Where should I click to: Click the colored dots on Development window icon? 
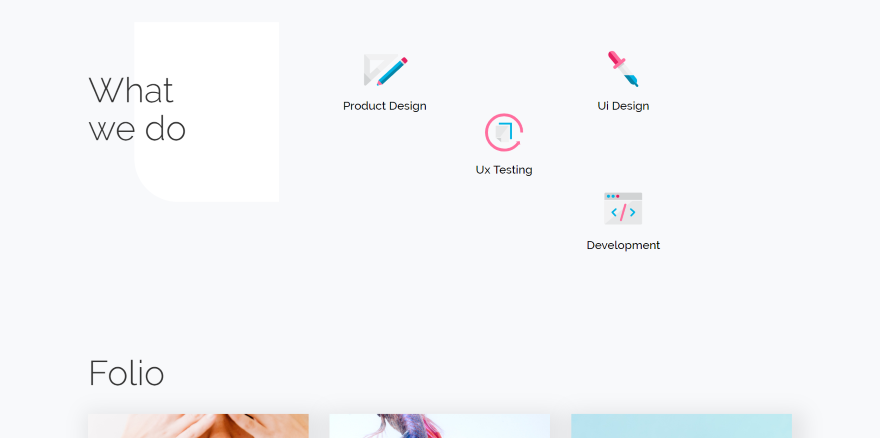point(613,196)
